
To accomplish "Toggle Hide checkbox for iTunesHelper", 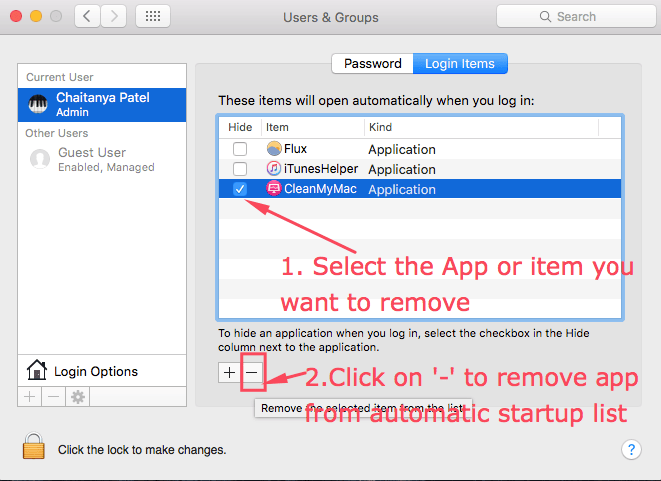I will click(240, 169).
